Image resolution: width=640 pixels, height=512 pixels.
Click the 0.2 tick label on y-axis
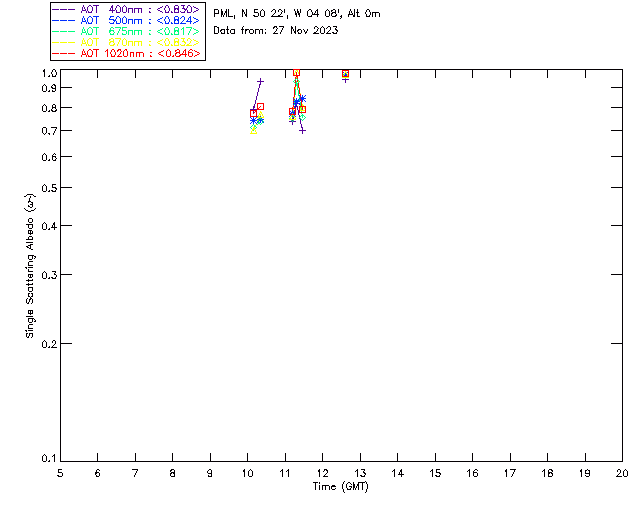[49, 344]
